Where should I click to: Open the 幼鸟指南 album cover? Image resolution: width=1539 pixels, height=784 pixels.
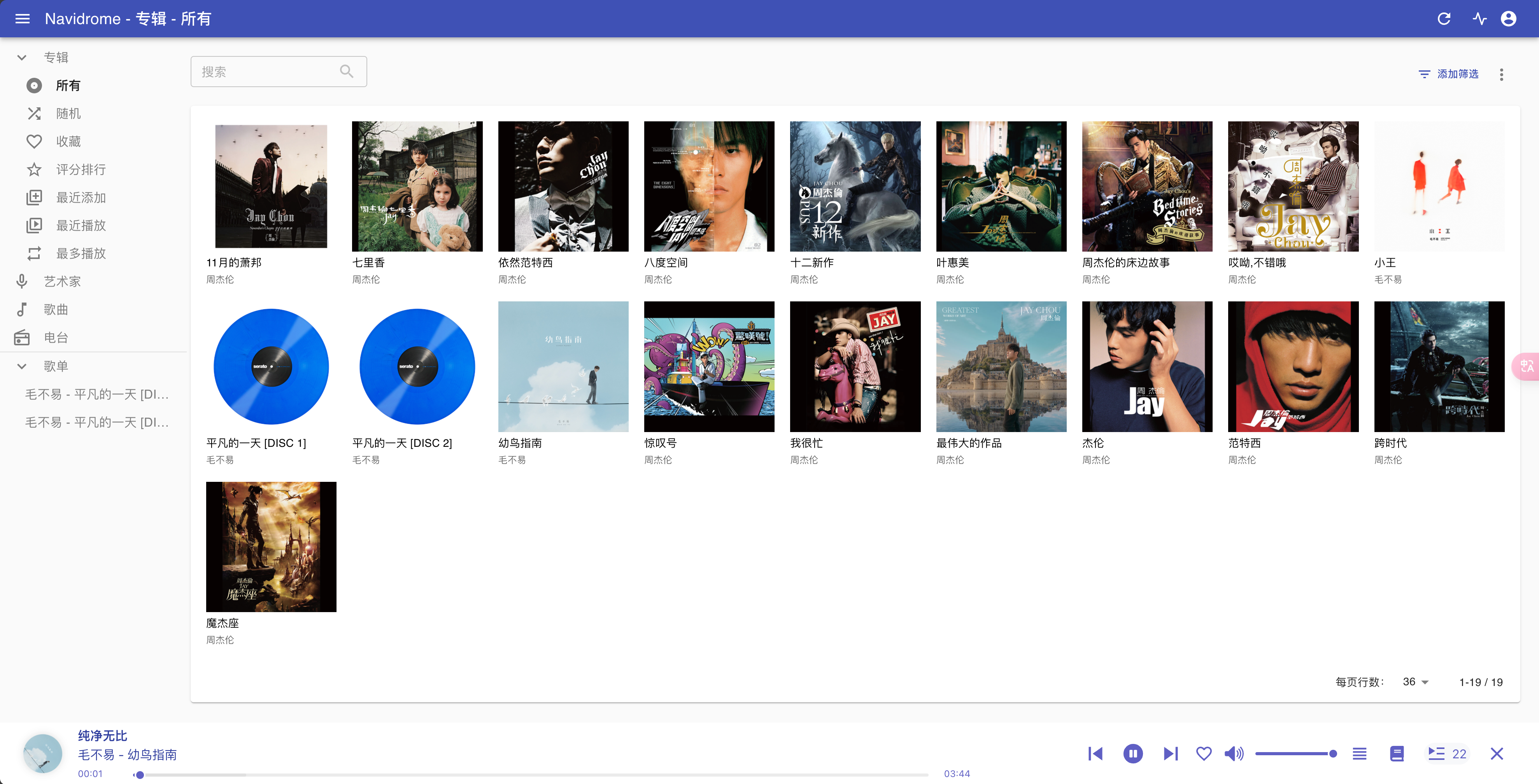[x=563, y=367]
